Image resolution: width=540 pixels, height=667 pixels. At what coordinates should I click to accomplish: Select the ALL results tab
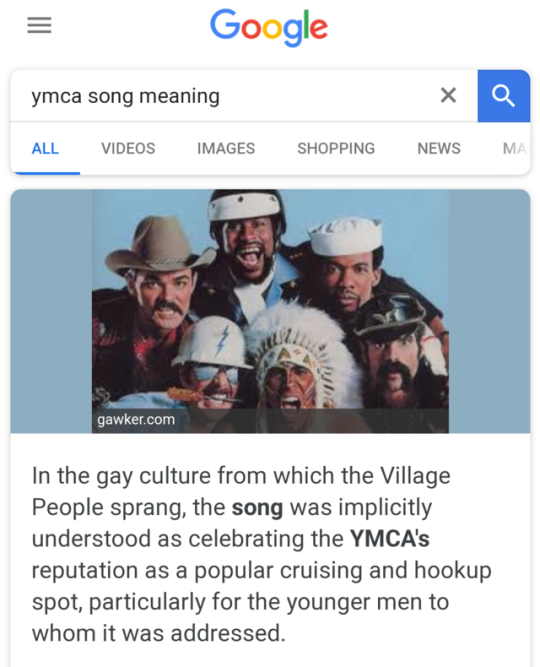45,148
